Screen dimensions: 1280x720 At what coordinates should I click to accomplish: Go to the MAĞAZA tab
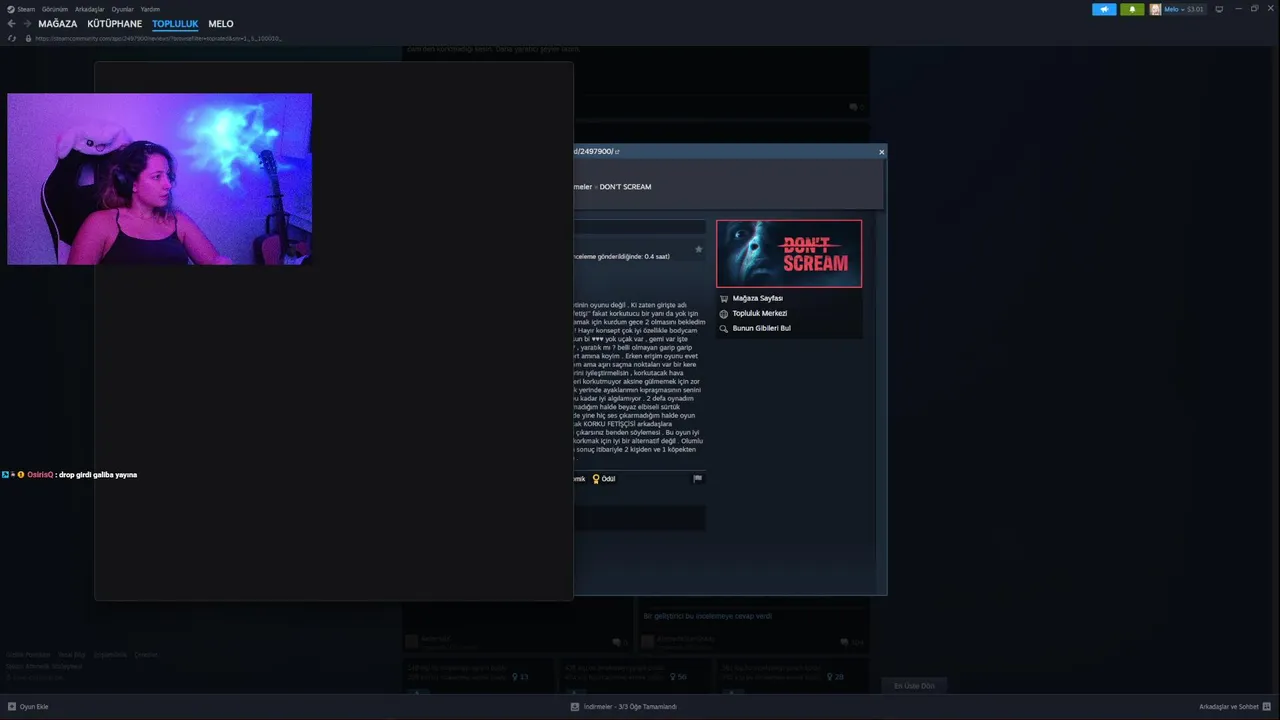[57, 24]
